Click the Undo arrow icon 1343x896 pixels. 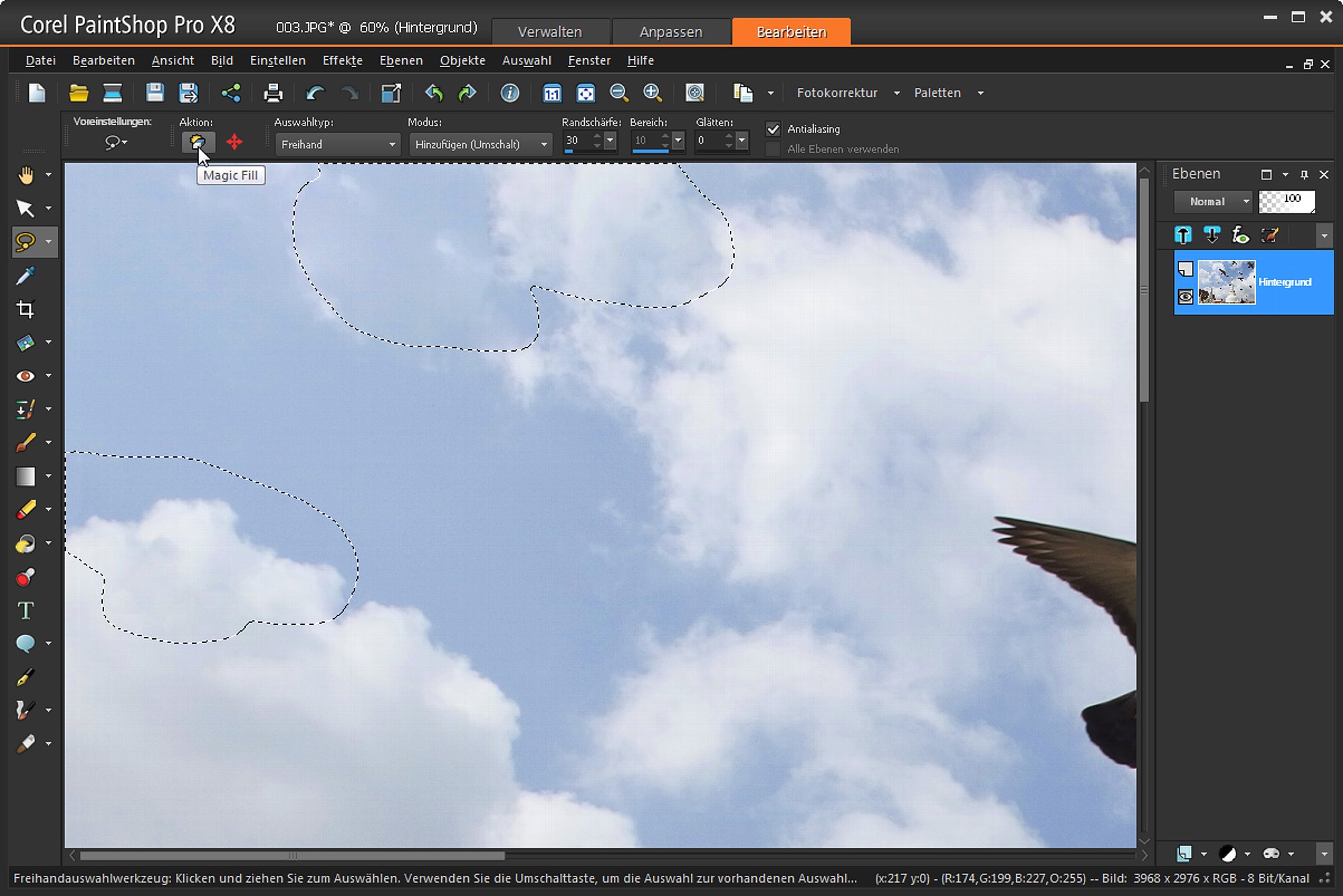pos(315,93)
